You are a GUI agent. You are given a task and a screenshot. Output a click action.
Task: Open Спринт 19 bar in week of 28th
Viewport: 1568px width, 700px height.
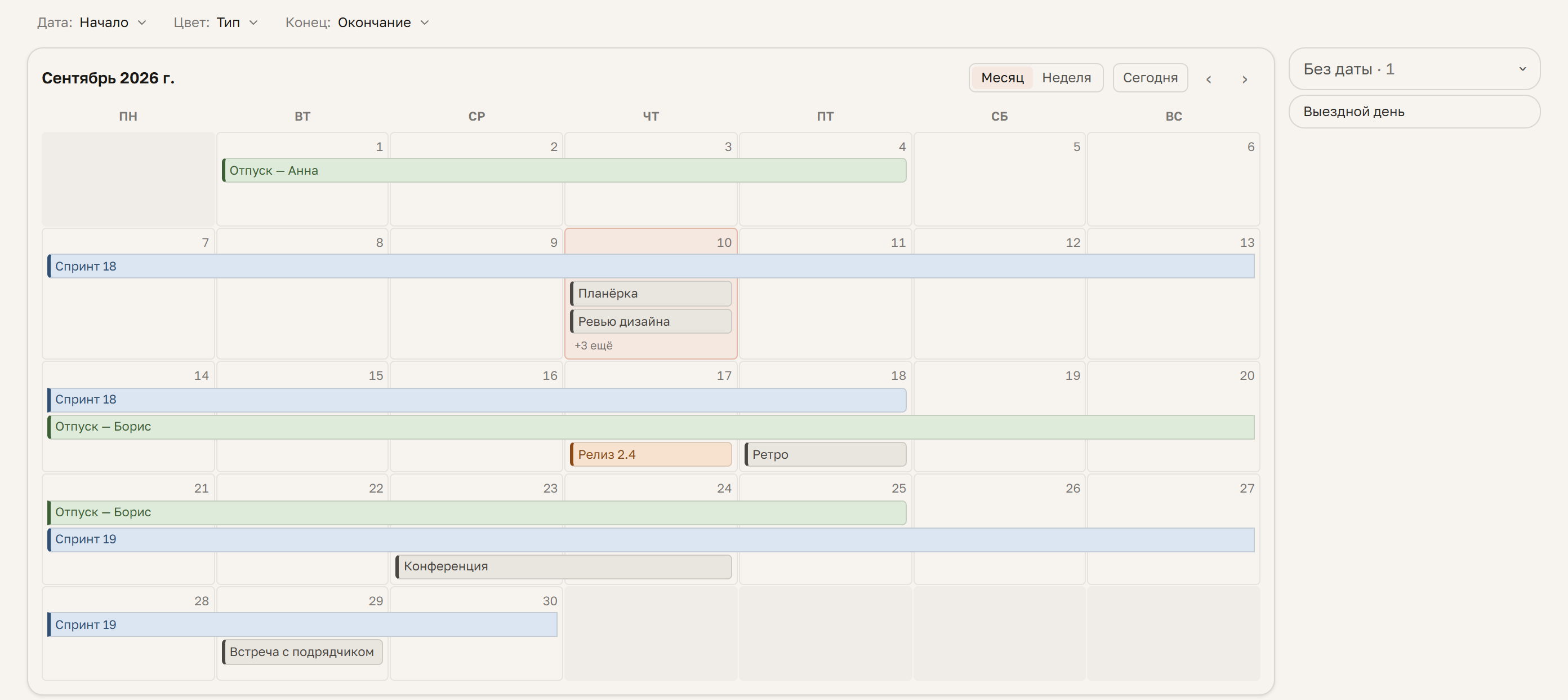[302, 625]
